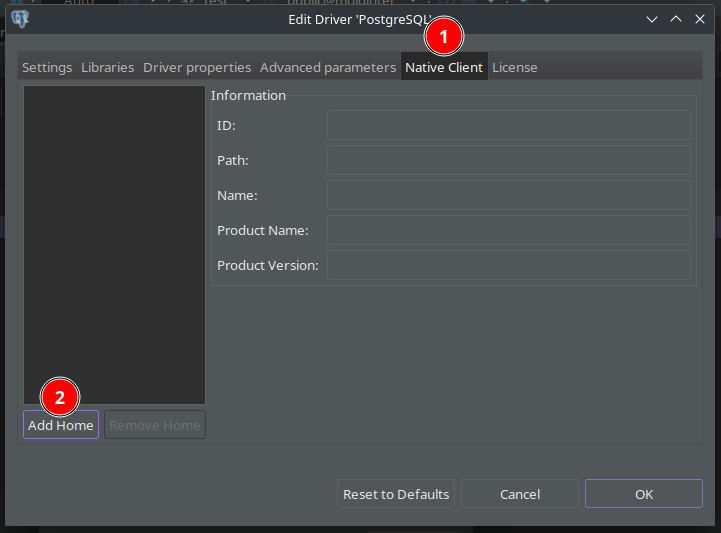
Task: Cancel the Edit Driver dialog
Action: pyautogui.click(x=520, y=494)
